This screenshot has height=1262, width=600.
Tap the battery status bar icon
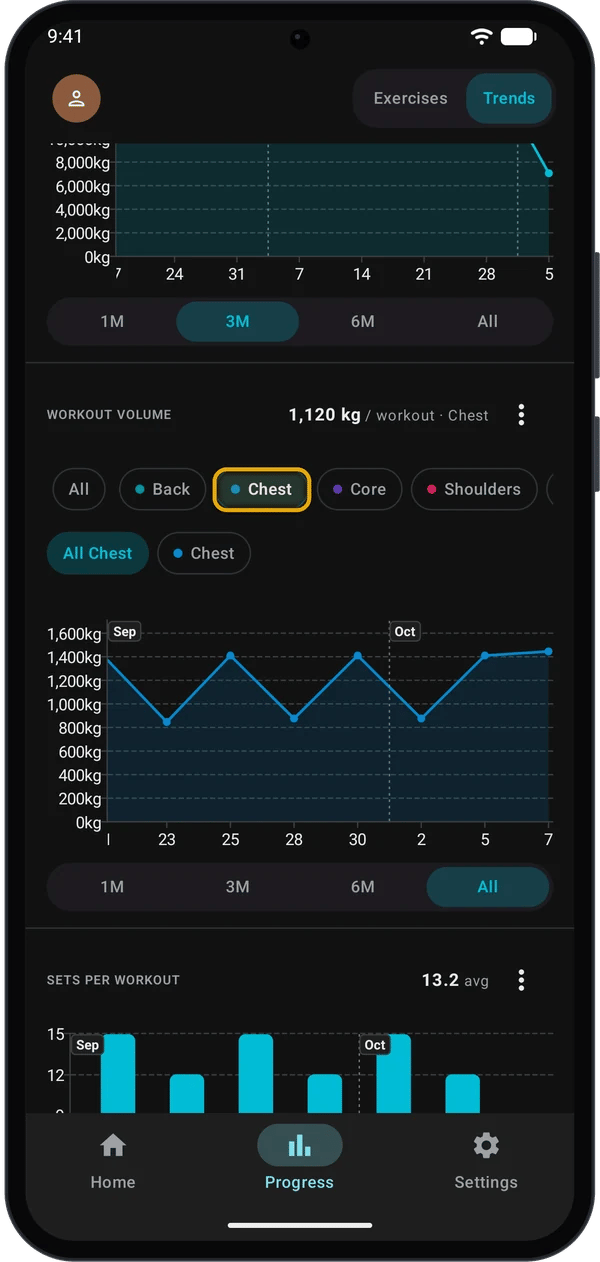(518, 36)
